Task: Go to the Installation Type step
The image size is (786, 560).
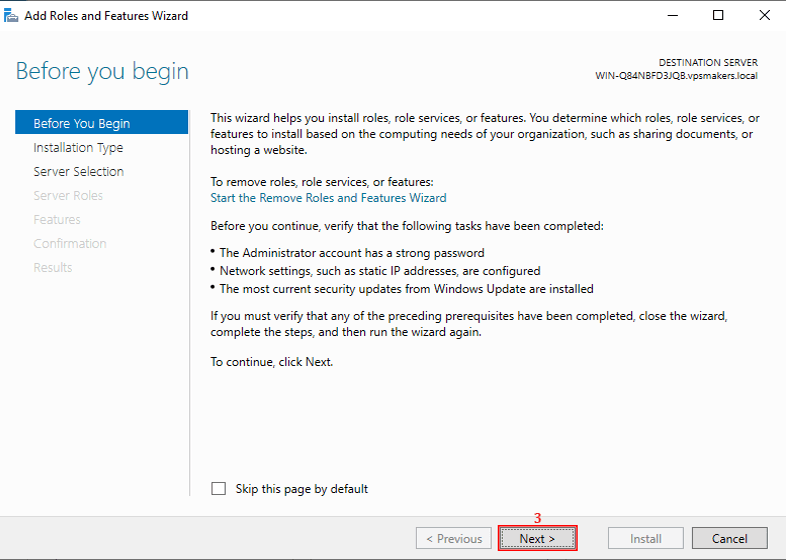Action: coord(78,148)
